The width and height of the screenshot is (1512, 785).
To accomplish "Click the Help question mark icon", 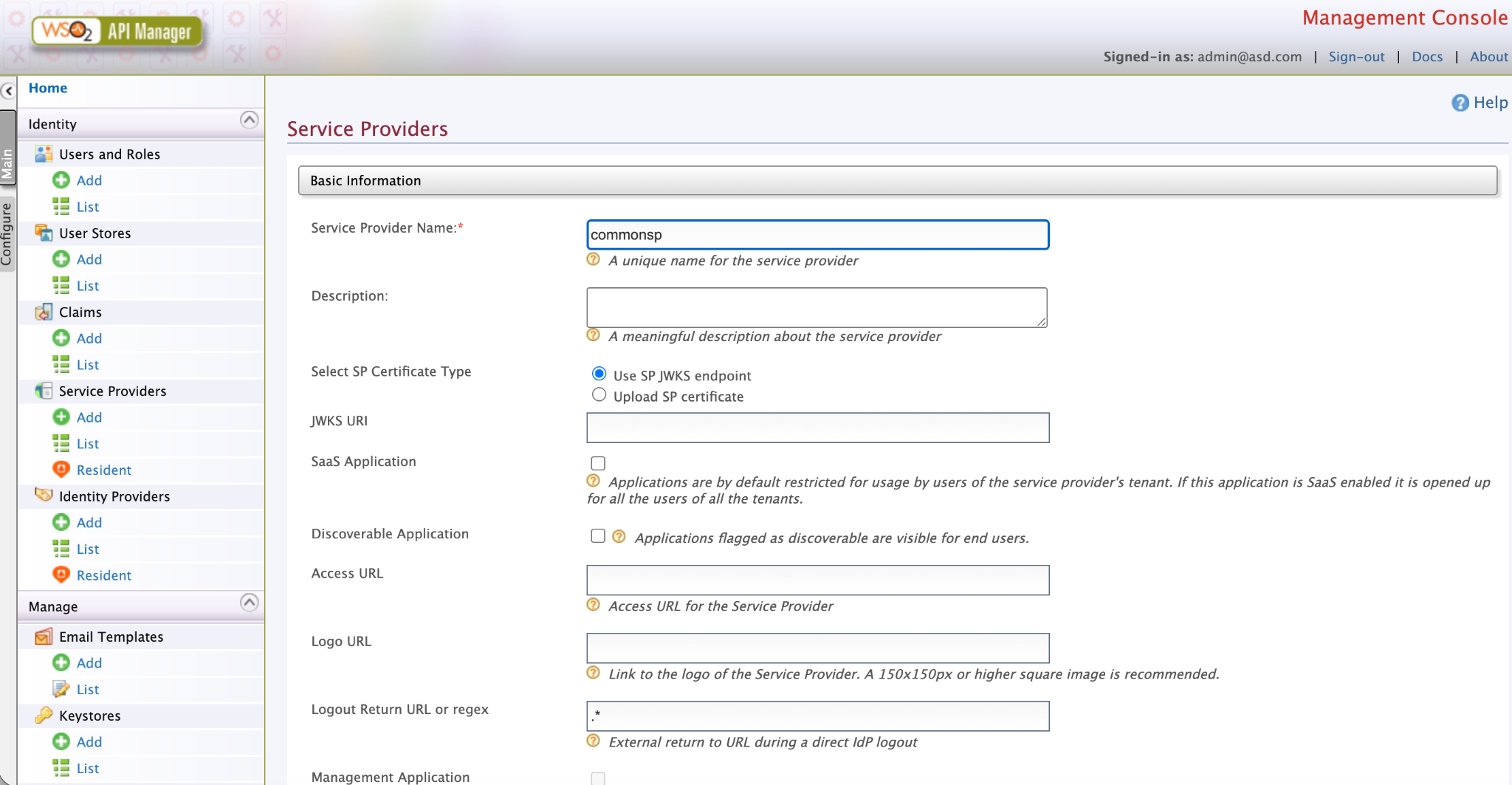I will tap(1460, 103).
